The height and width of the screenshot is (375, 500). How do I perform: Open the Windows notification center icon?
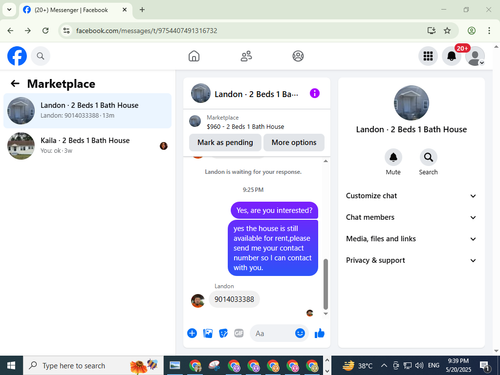pyautogui.click(x=485, y=366)
